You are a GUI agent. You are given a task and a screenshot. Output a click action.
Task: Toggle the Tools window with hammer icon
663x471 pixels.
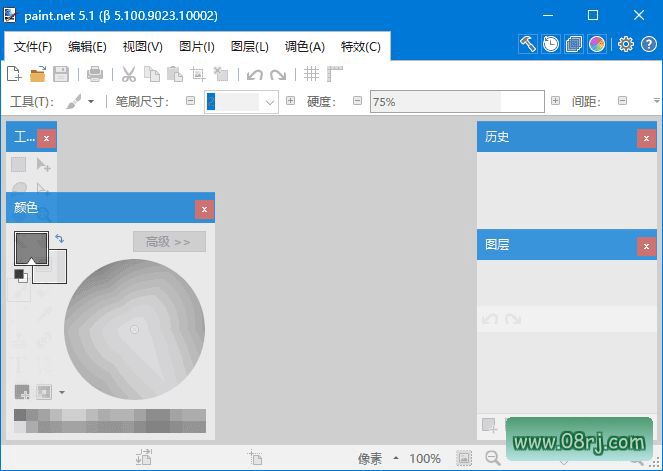tap(528, 44)
